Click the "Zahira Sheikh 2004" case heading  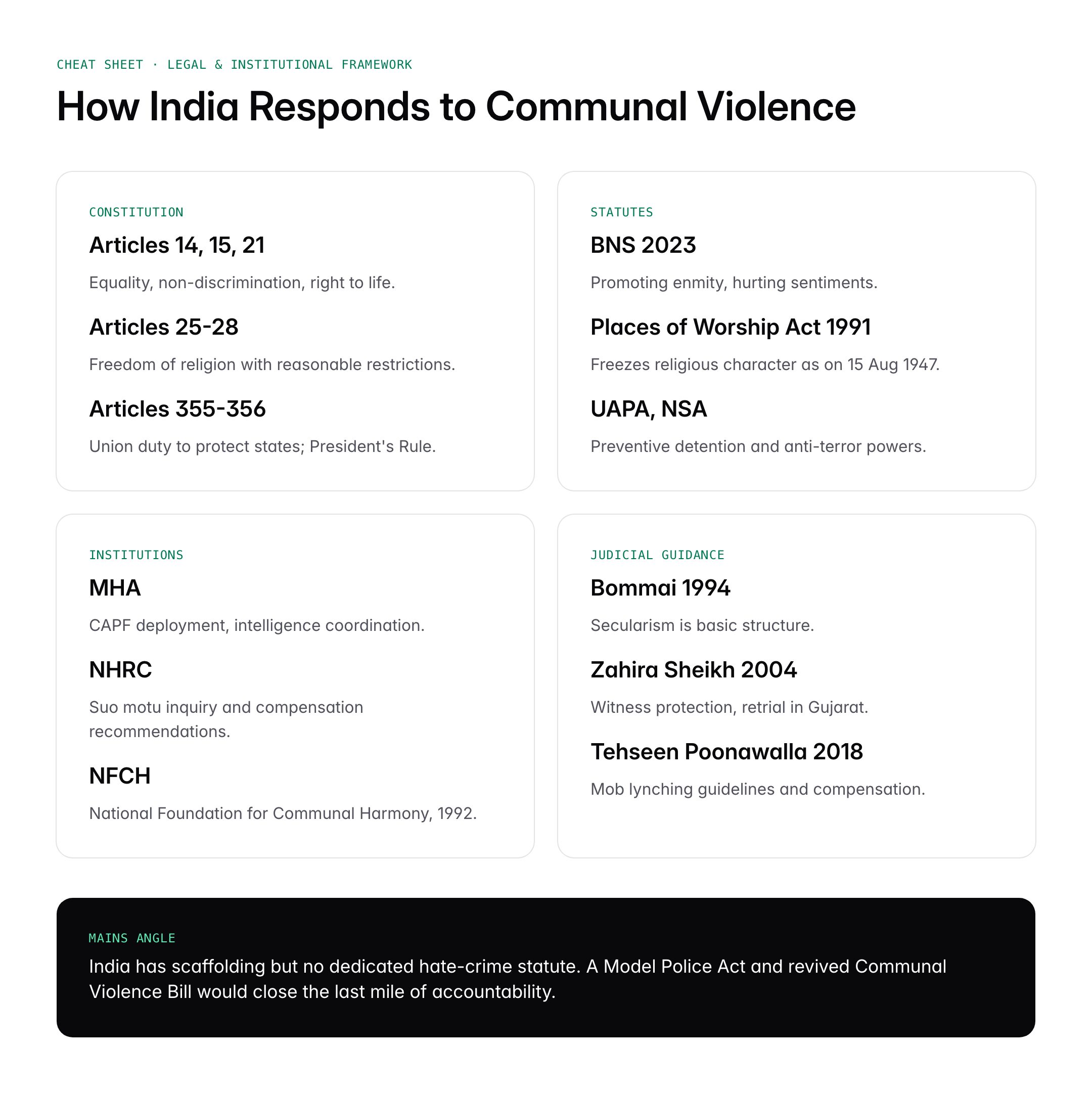click(693, 670)
